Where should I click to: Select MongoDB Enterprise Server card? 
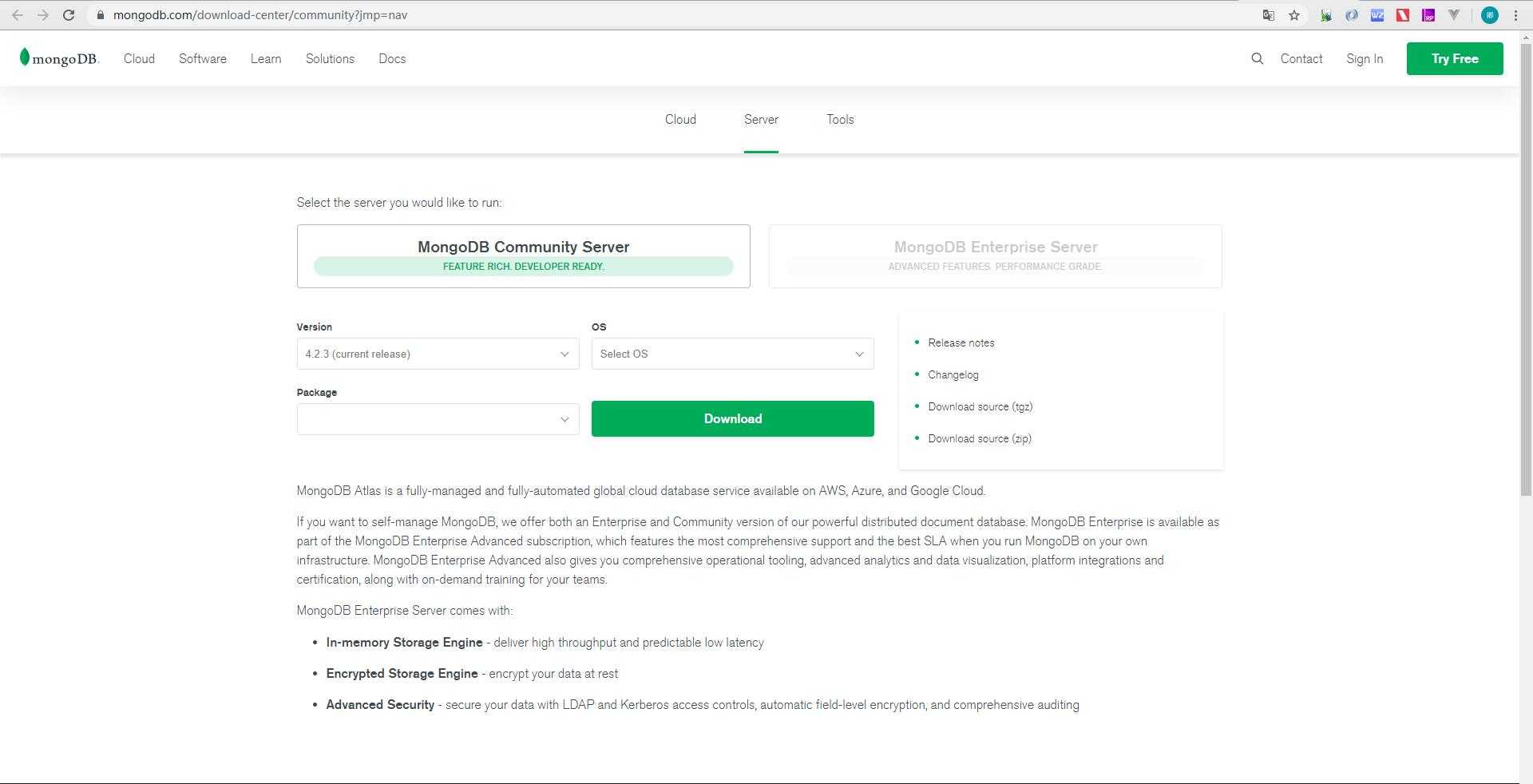[x=995, y=256]
